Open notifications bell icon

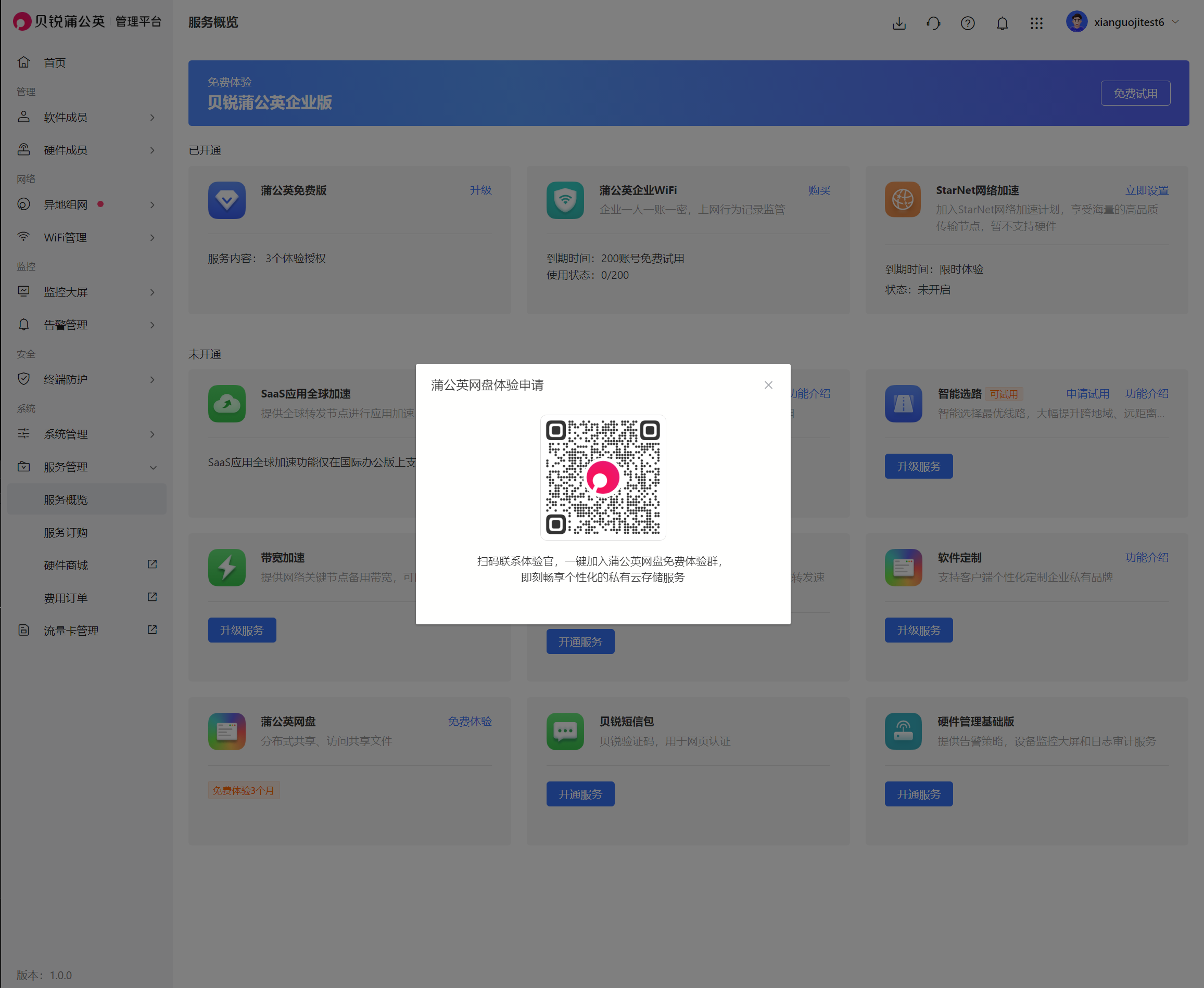tap(1003, 23)
